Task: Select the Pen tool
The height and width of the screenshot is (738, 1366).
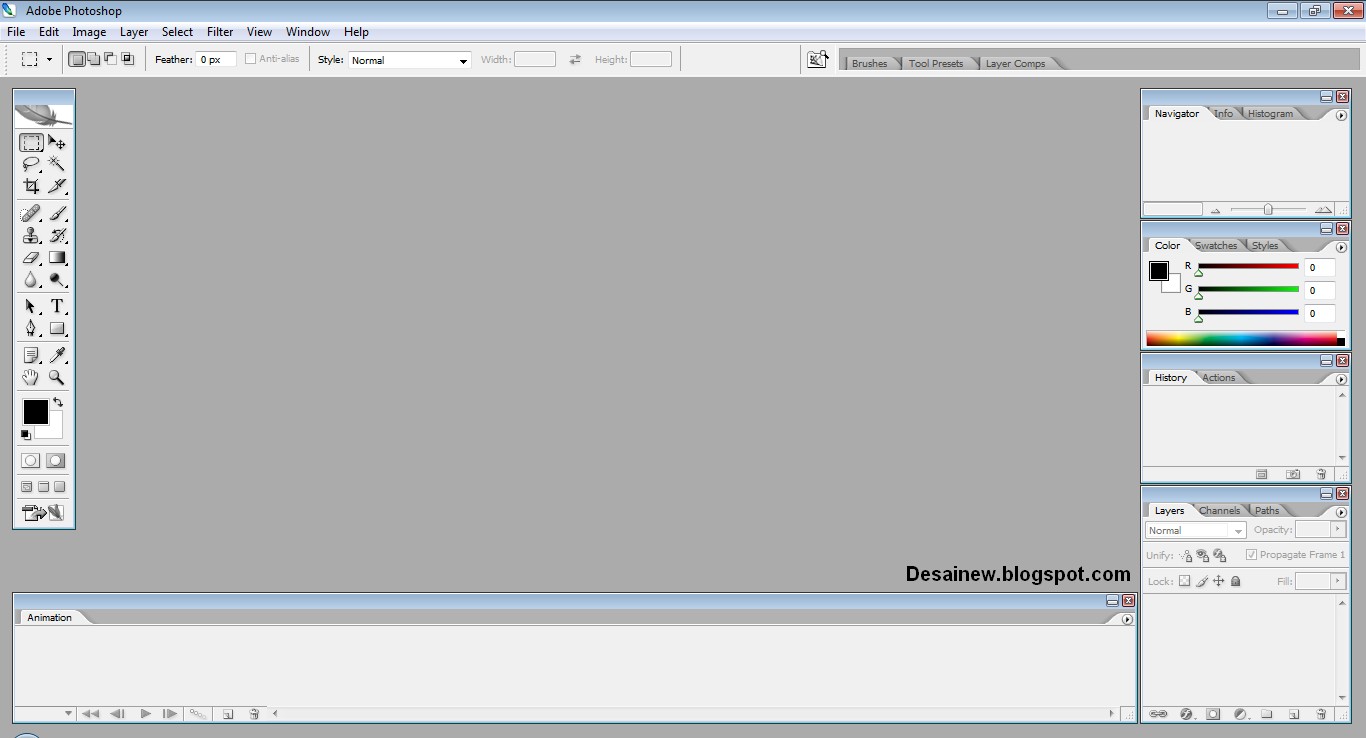Action: click(32, 328)
